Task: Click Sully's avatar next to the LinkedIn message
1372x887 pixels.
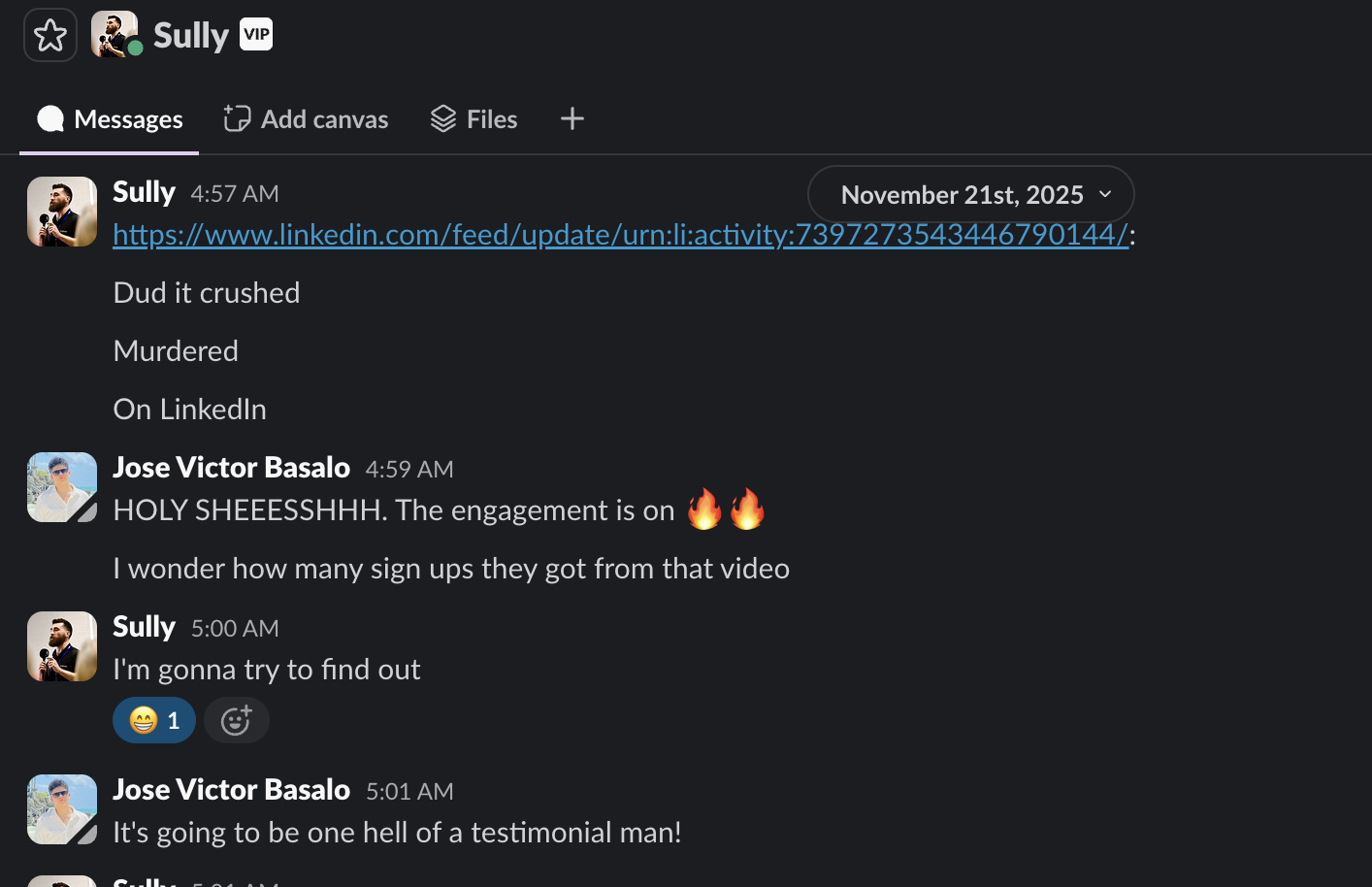Action: point(61,212)
